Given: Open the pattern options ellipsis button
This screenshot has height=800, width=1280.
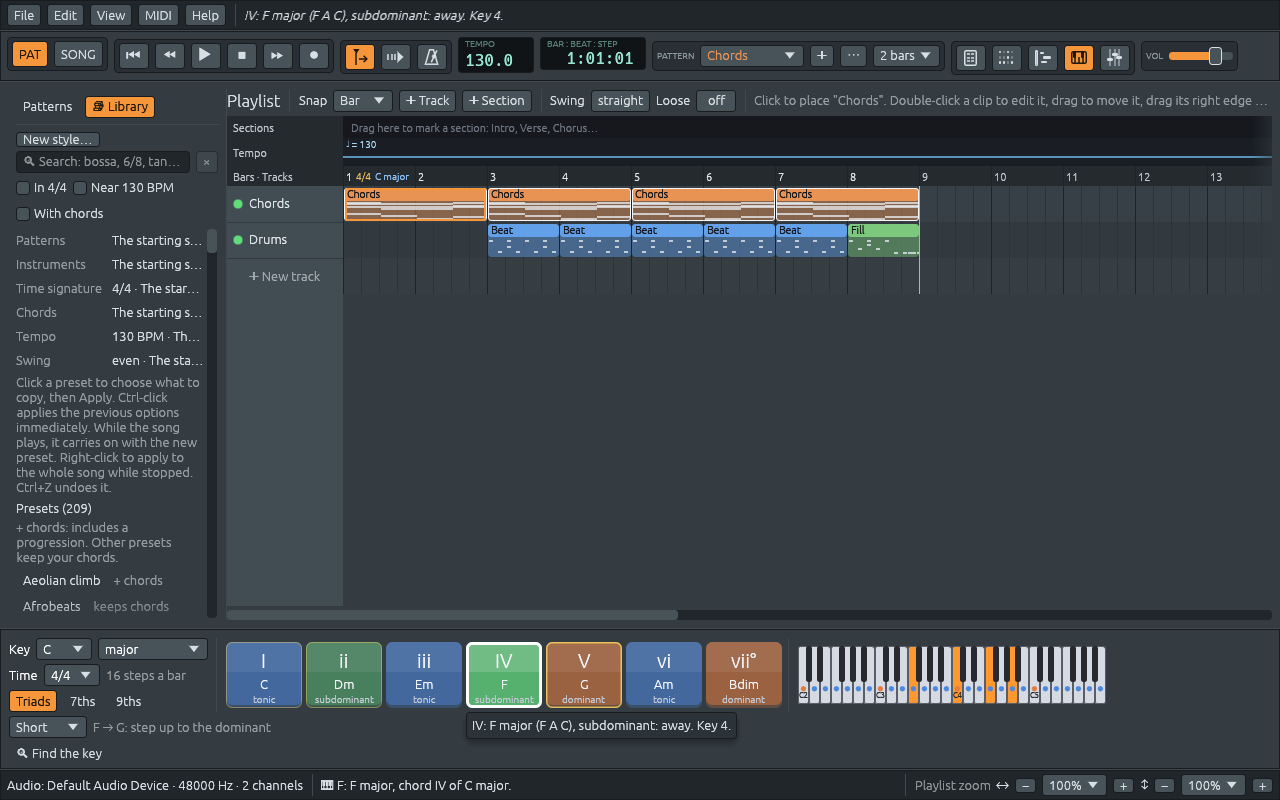Looking at the screenshot, I should 853,56.
